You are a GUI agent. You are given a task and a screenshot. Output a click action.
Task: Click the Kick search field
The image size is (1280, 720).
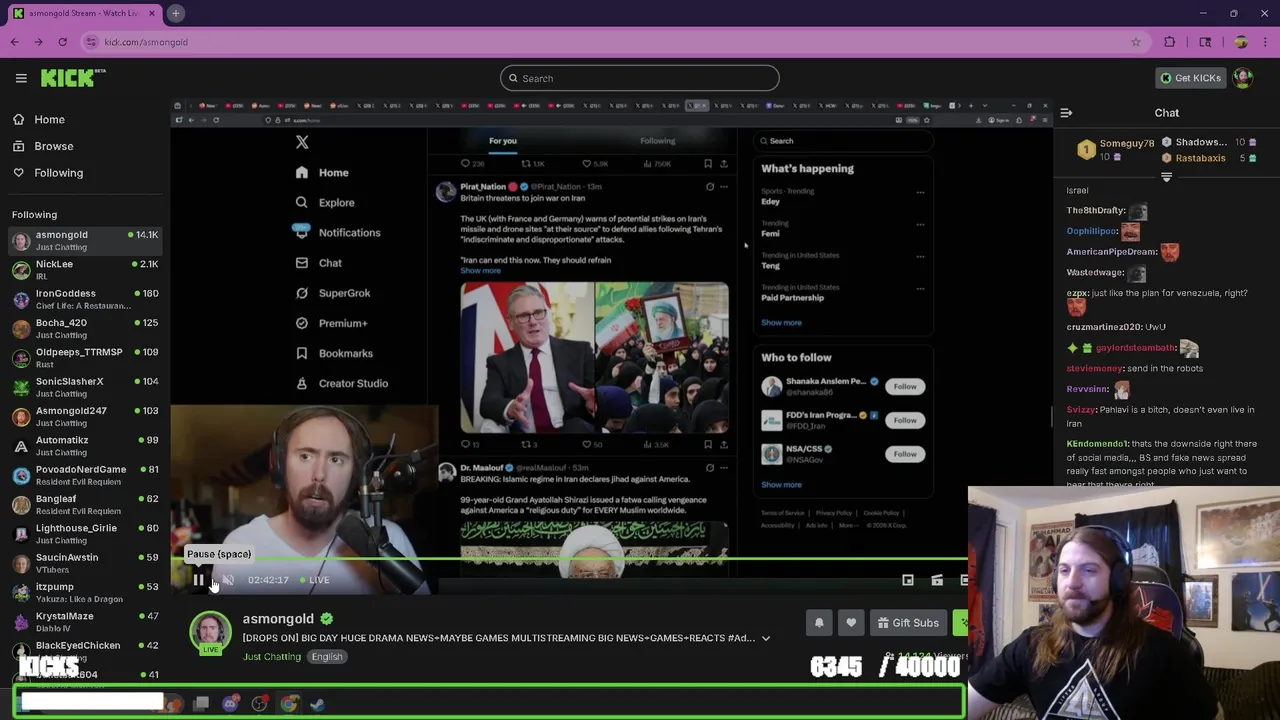coord(640,78)
